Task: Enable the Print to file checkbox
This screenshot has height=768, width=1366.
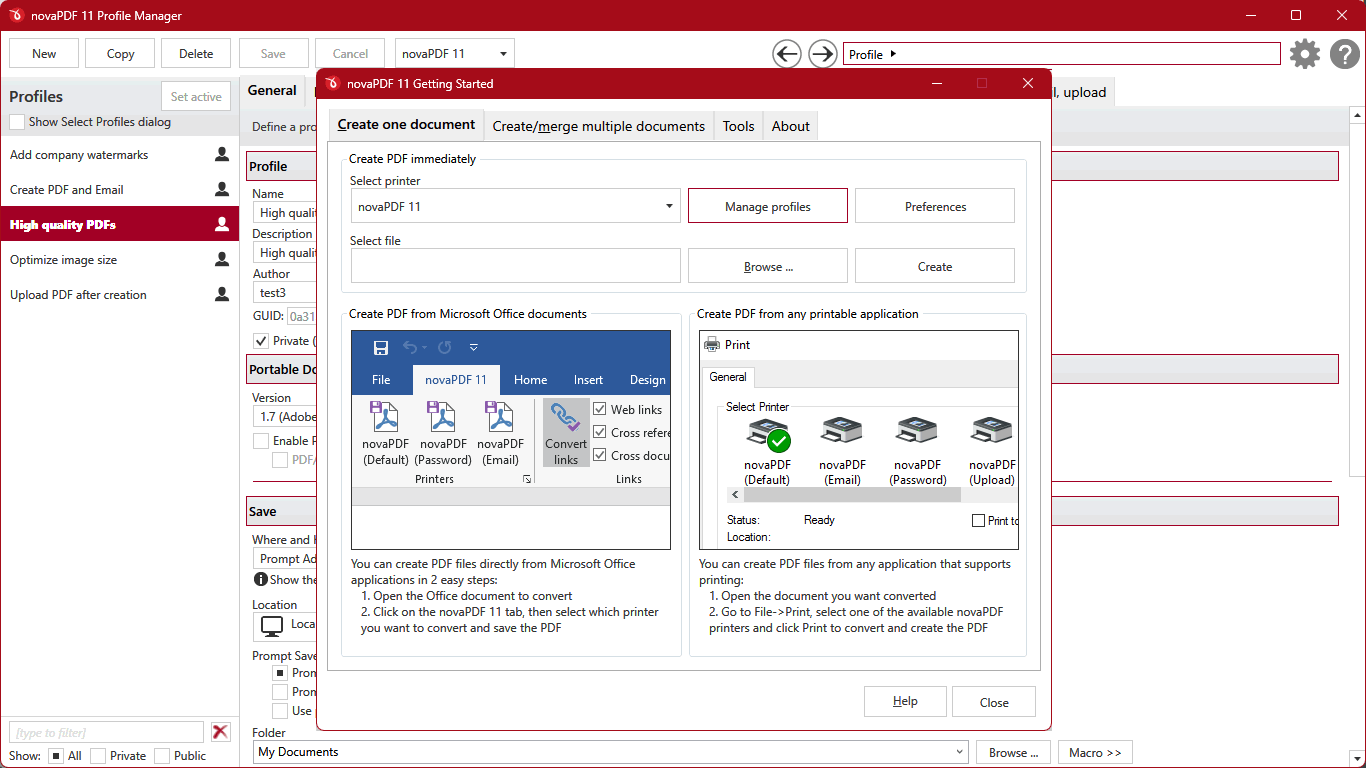Action: tap(979, 521)
